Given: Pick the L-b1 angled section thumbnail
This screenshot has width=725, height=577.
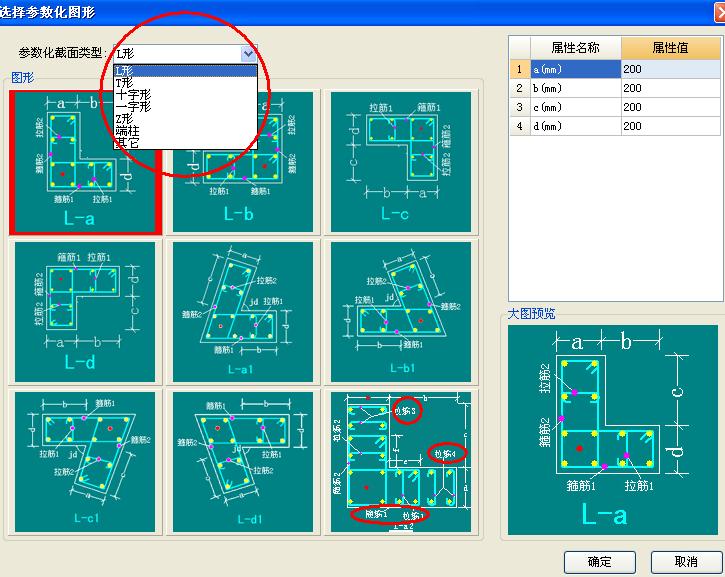Looking at the screenshot, I should pyautogui.click(x=401, y=312).
